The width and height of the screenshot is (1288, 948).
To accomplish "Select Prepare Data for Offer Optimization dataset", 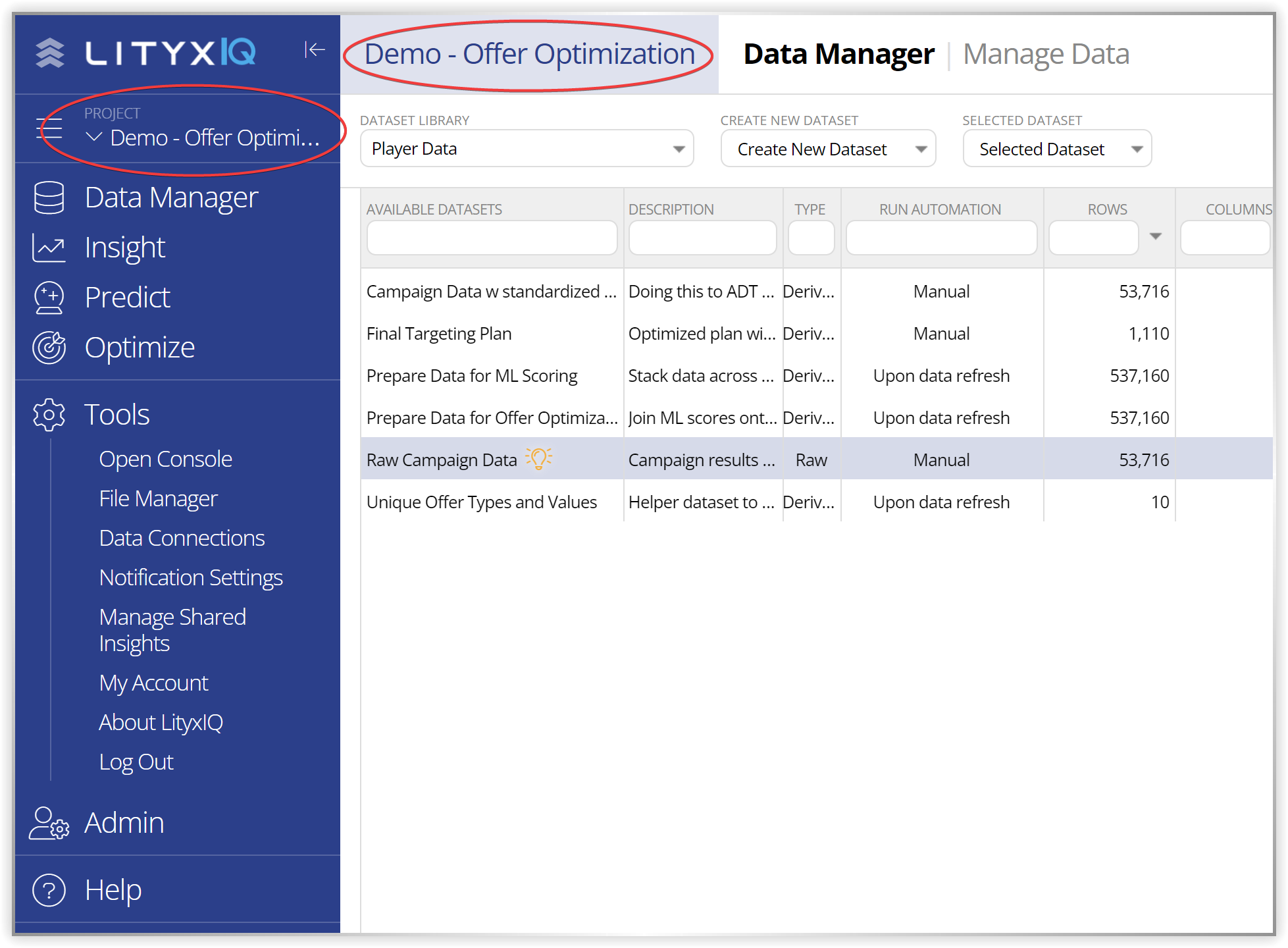I will [x=816, y=417].
